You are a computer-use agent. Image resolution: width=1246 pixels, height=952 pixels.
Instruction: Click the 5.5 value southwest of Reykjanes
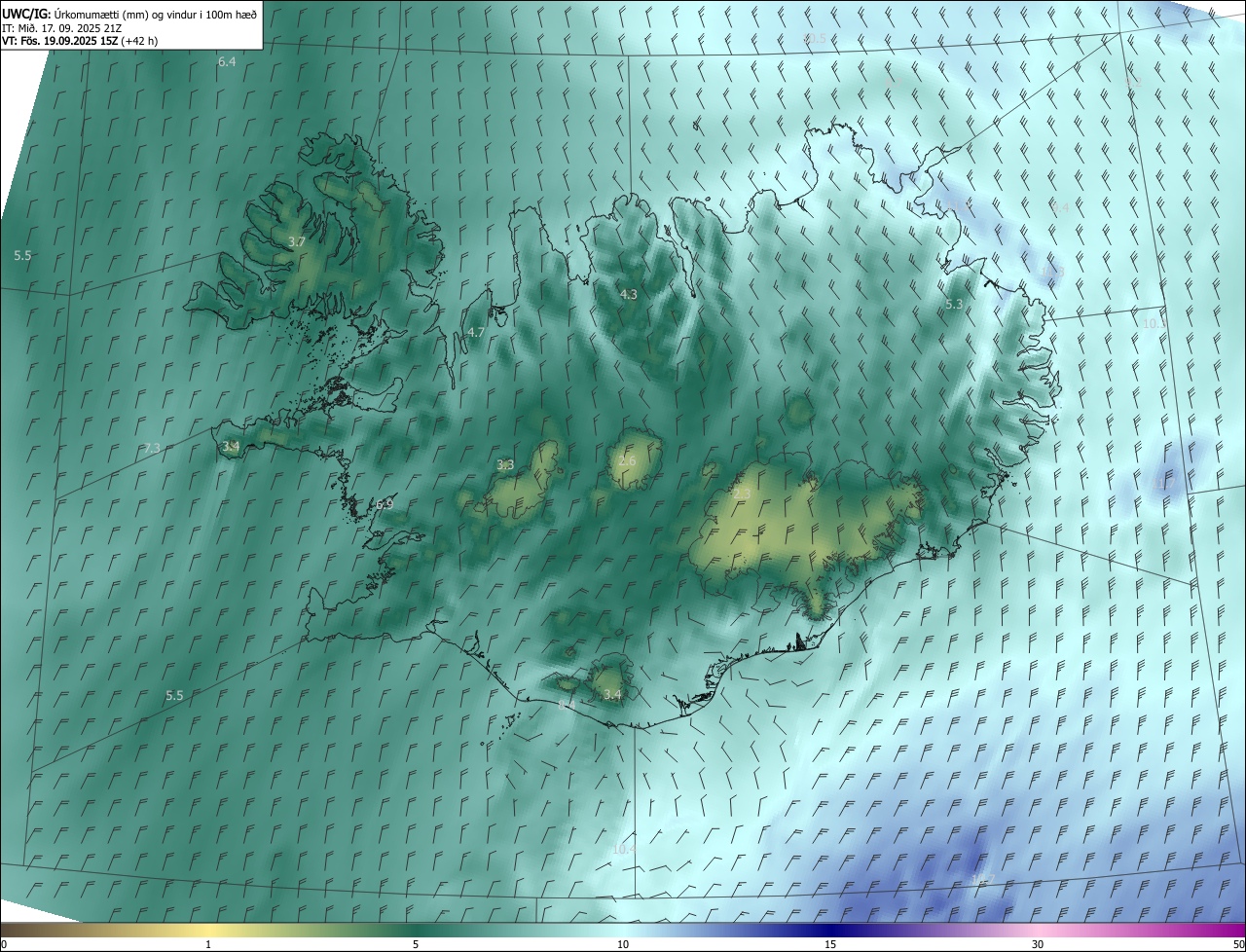174,696
